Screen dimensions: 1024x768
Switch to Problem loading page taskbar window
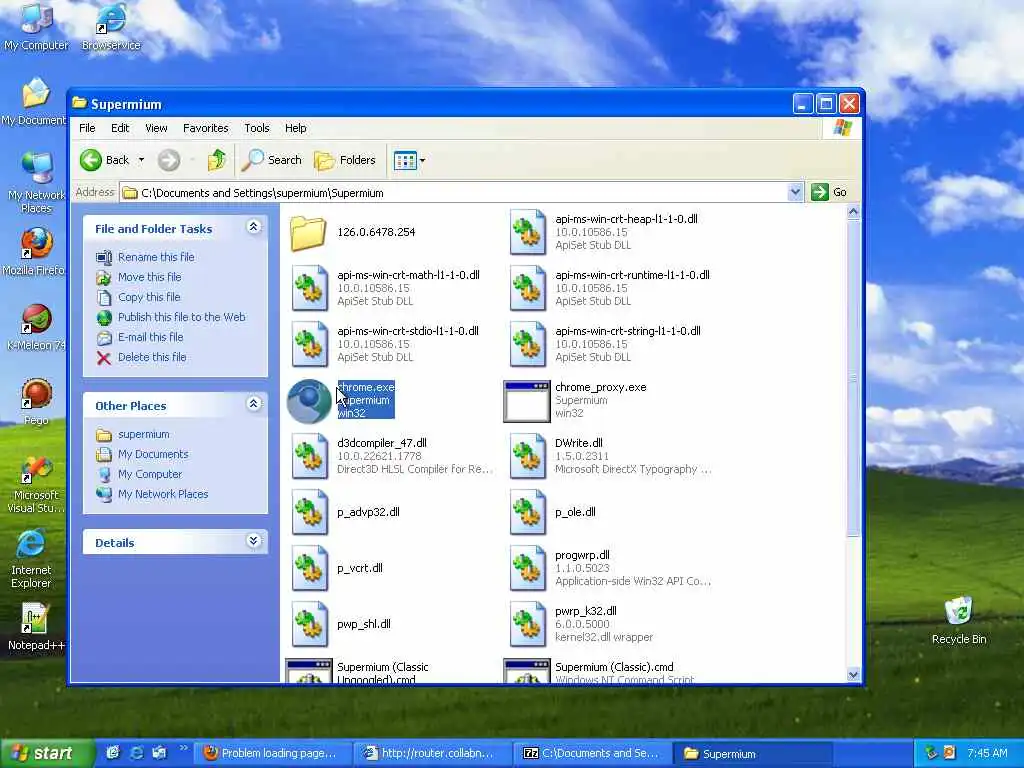pyautogui.click(x=272, y=753)
